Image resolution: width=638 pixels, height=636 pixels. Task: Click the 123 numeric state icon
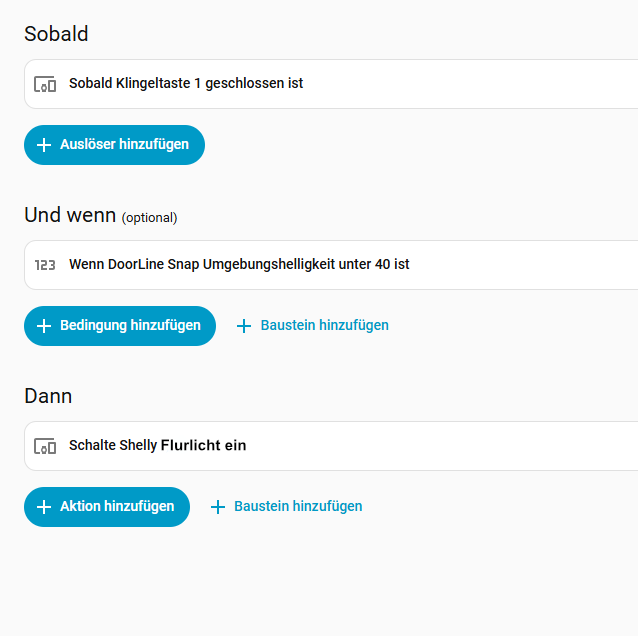pyautogui.click(x=45, y=265)
